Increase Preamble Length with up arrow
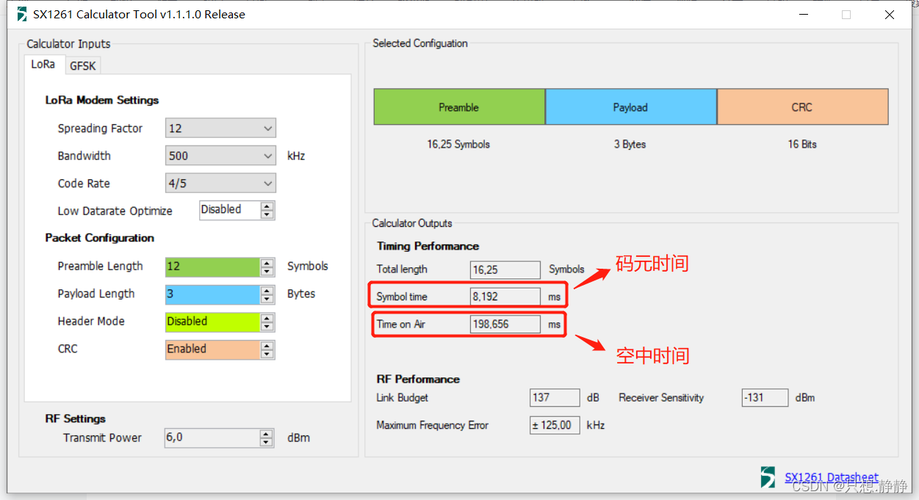Viewport: 919px width, 500px height. 267,263
